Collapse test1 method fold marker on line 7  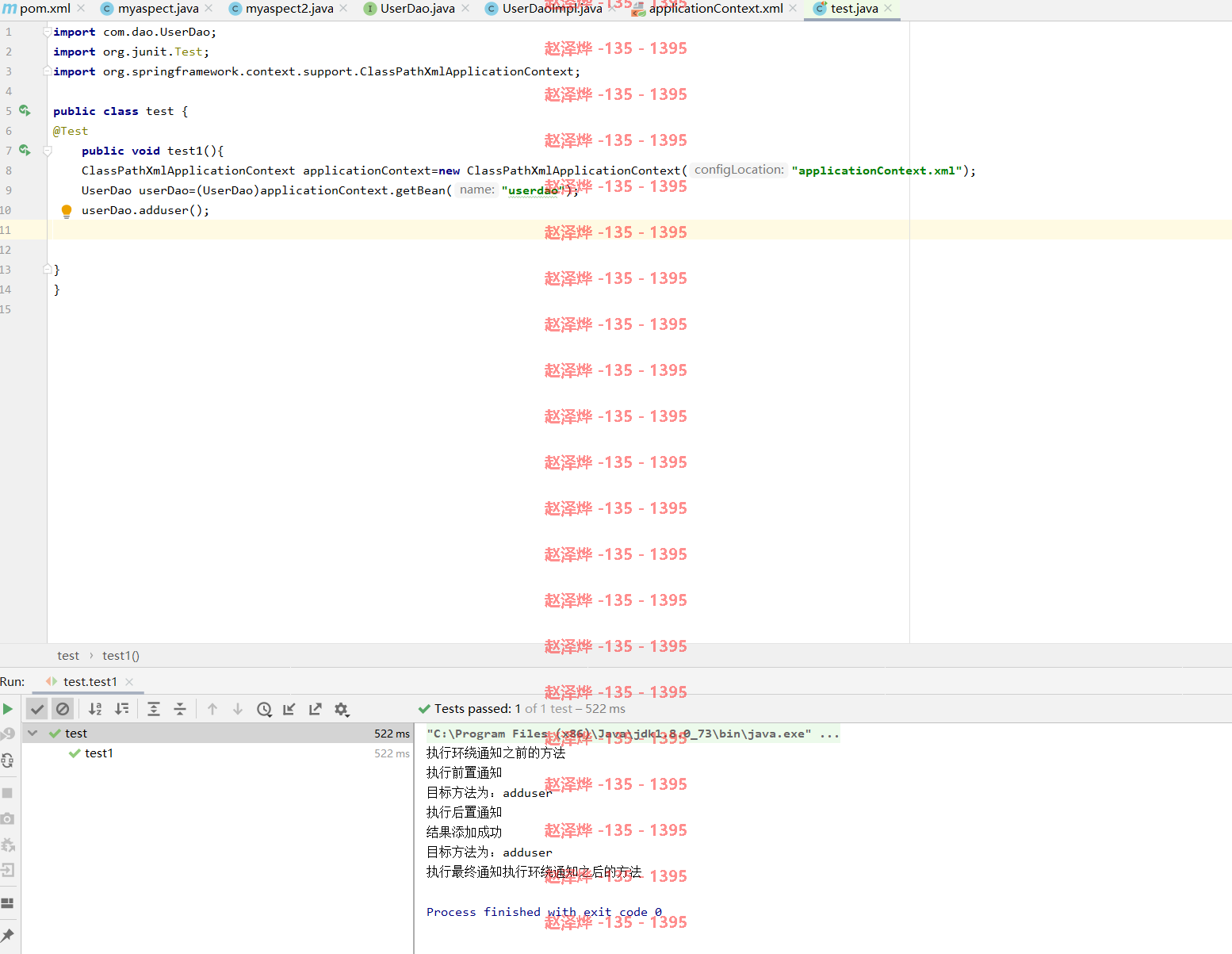[x=48, y=151]
